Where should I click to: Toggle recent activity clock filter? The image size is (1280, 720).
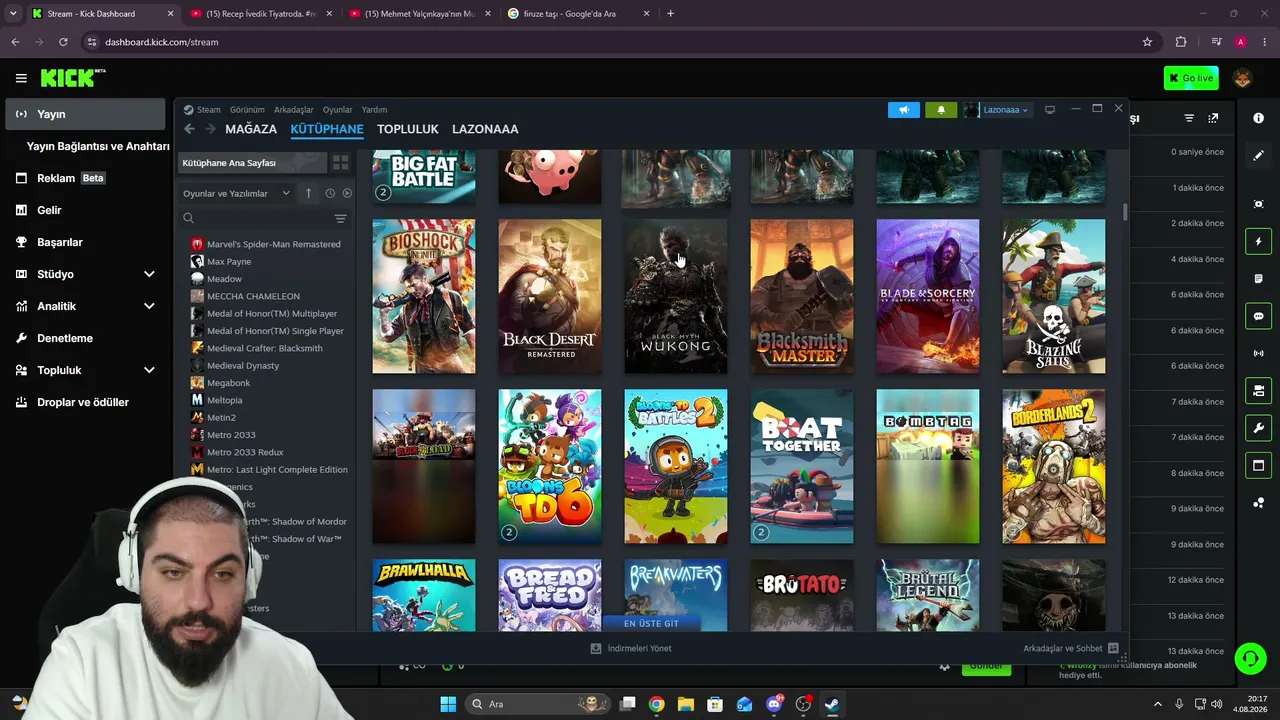click(330, 193)
